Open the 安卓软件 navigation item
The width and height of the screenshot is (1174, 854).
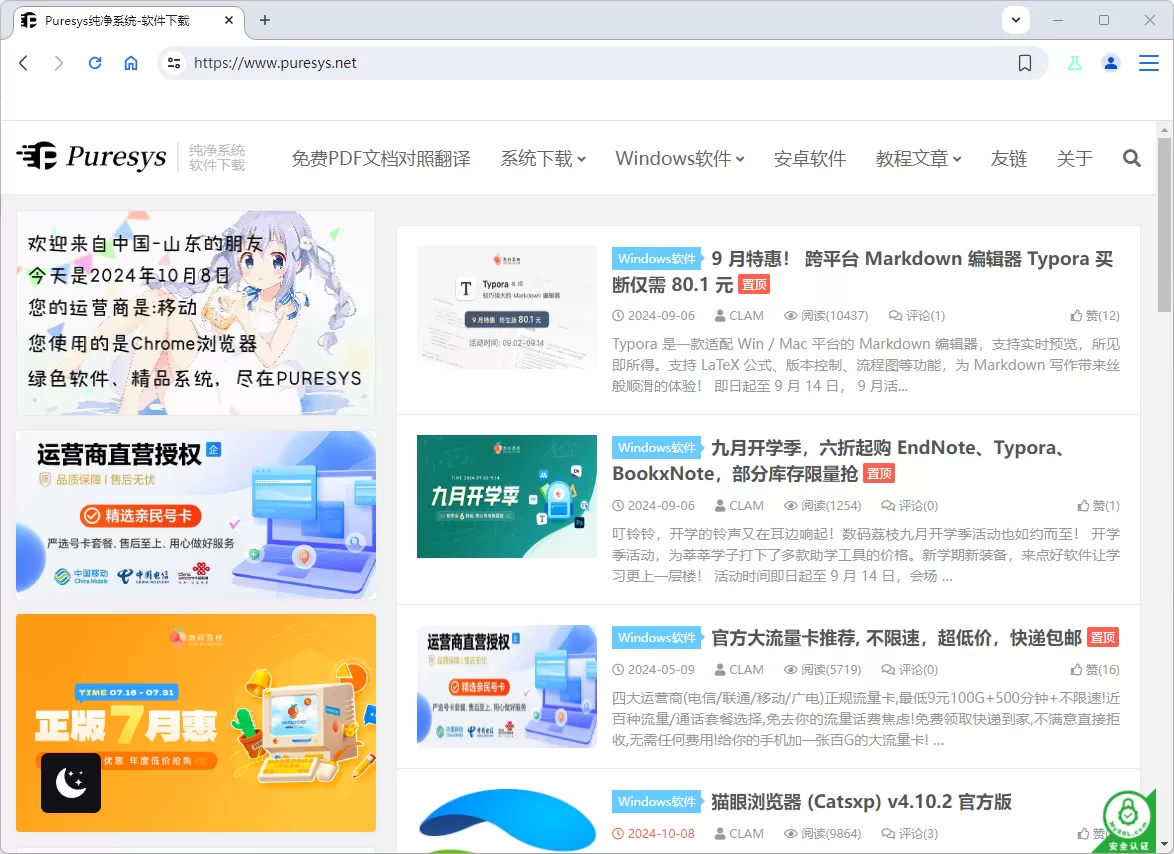tap(810, 158)
